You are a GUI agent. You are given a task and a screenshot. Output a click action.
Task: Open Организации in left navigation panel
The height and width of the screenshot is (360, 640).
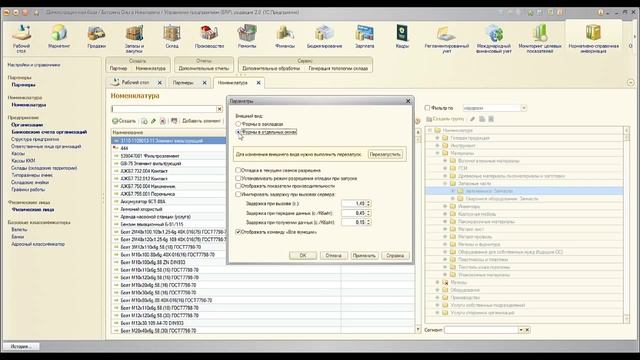27,124
